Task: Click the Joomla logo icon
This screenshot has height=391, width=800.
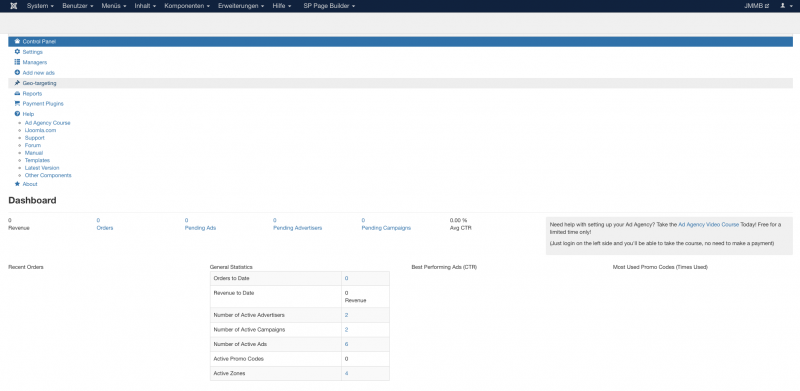Action: [x=13, y=6]
